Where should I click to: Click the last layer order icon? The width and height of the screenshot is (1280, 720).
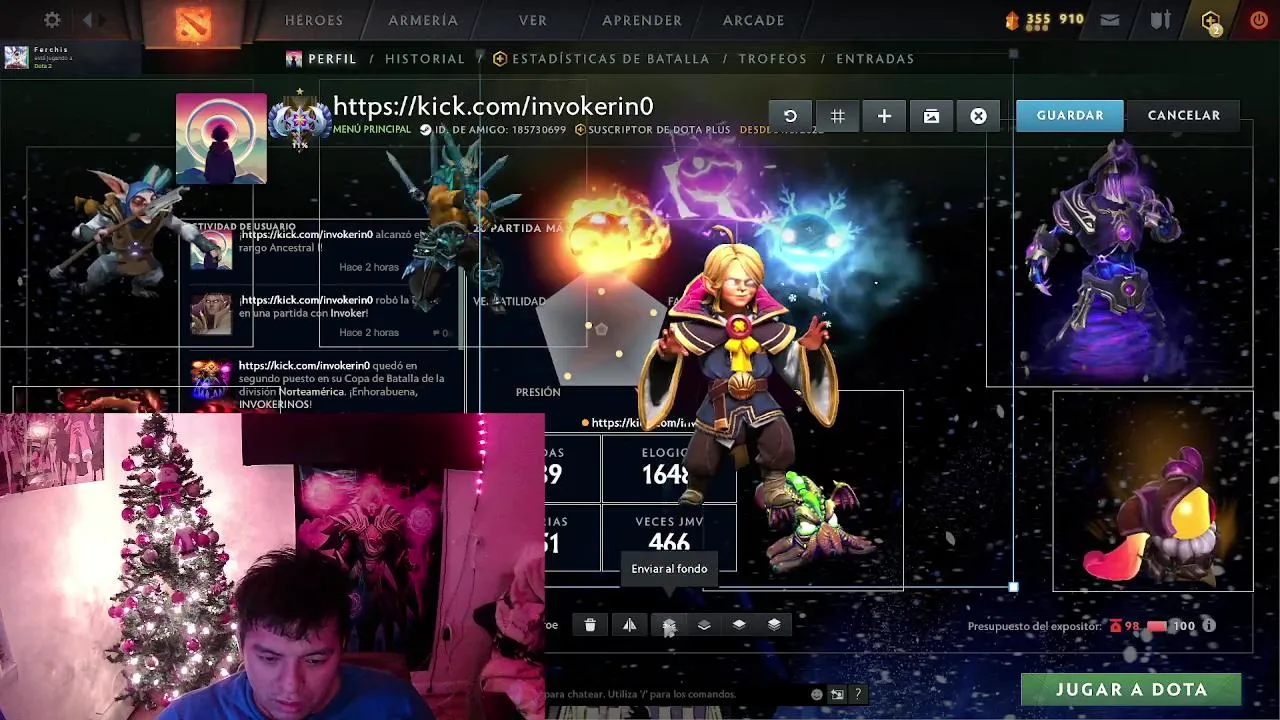click(x=774, y=625)
